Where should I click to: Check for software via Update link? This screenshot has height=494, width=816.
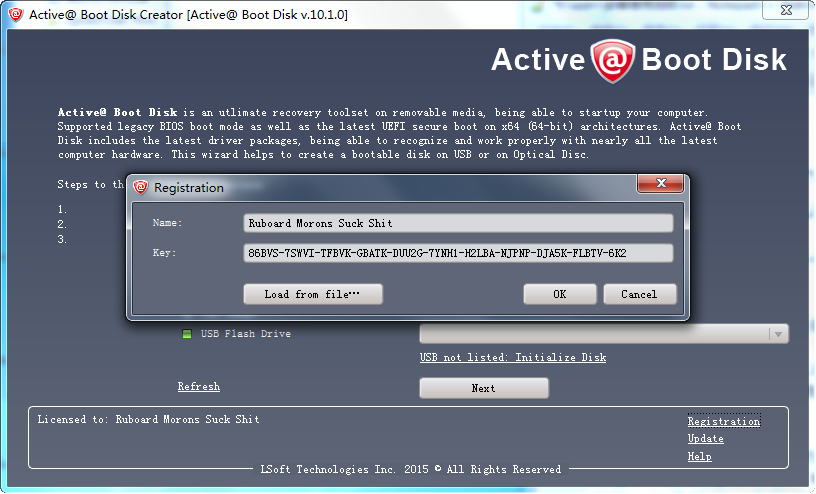pyautogui.click(x=705, y=439)
